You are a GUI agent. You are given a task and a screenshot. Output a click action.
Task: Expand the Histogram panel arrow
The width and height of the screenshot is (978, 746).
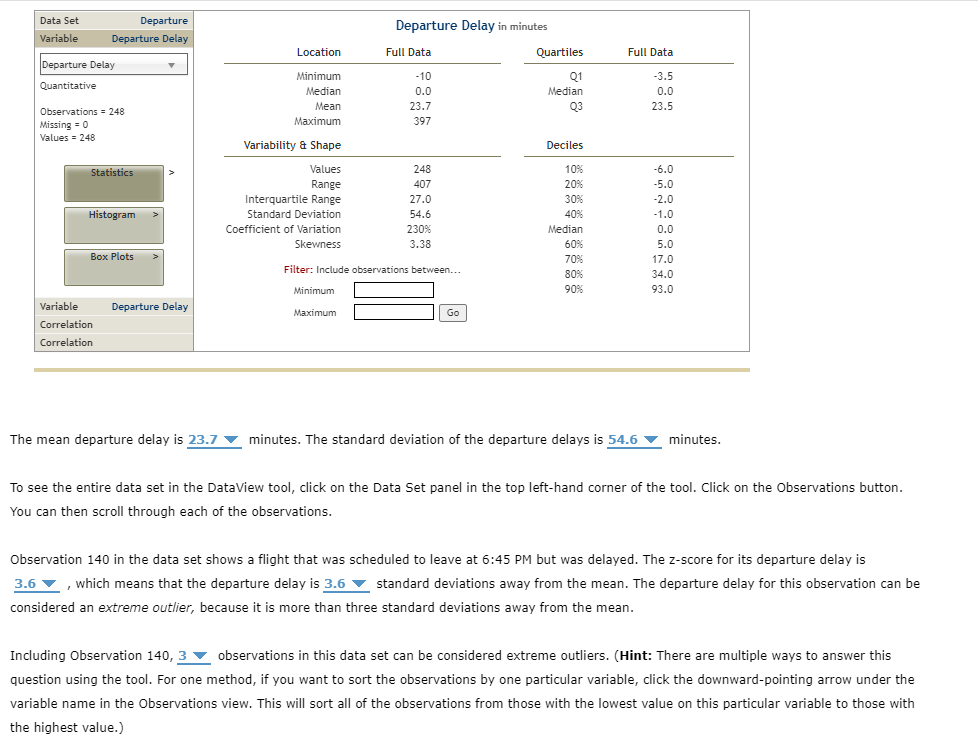coord(153,215)
